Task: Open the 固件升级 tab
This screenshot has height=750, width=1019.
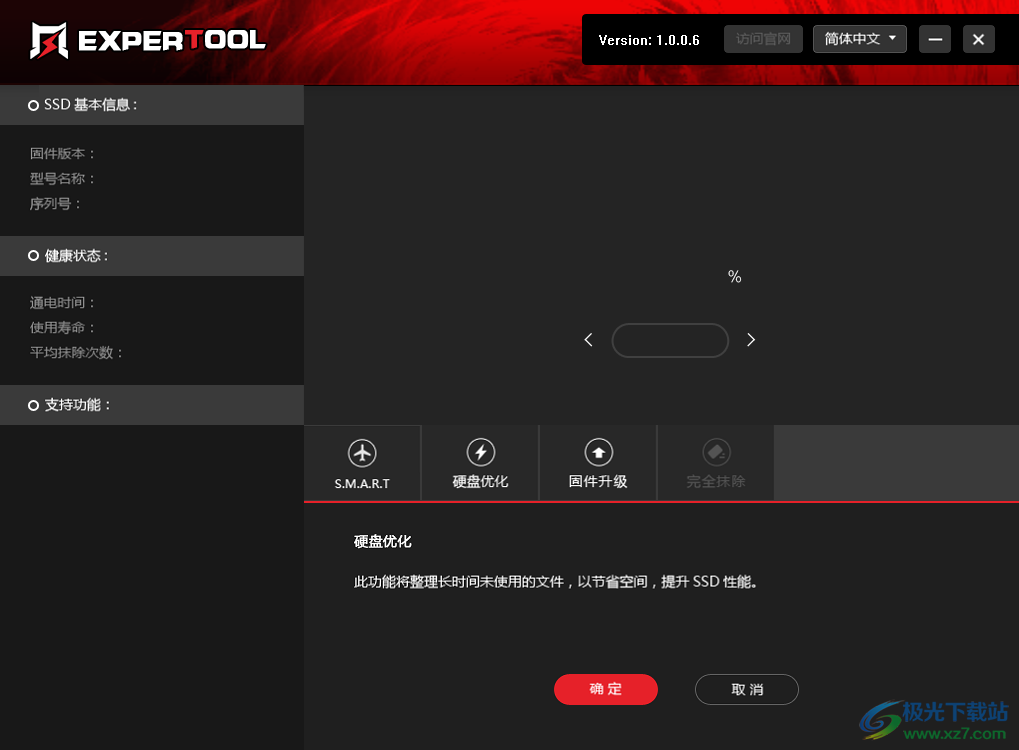Action: [598, 463]
